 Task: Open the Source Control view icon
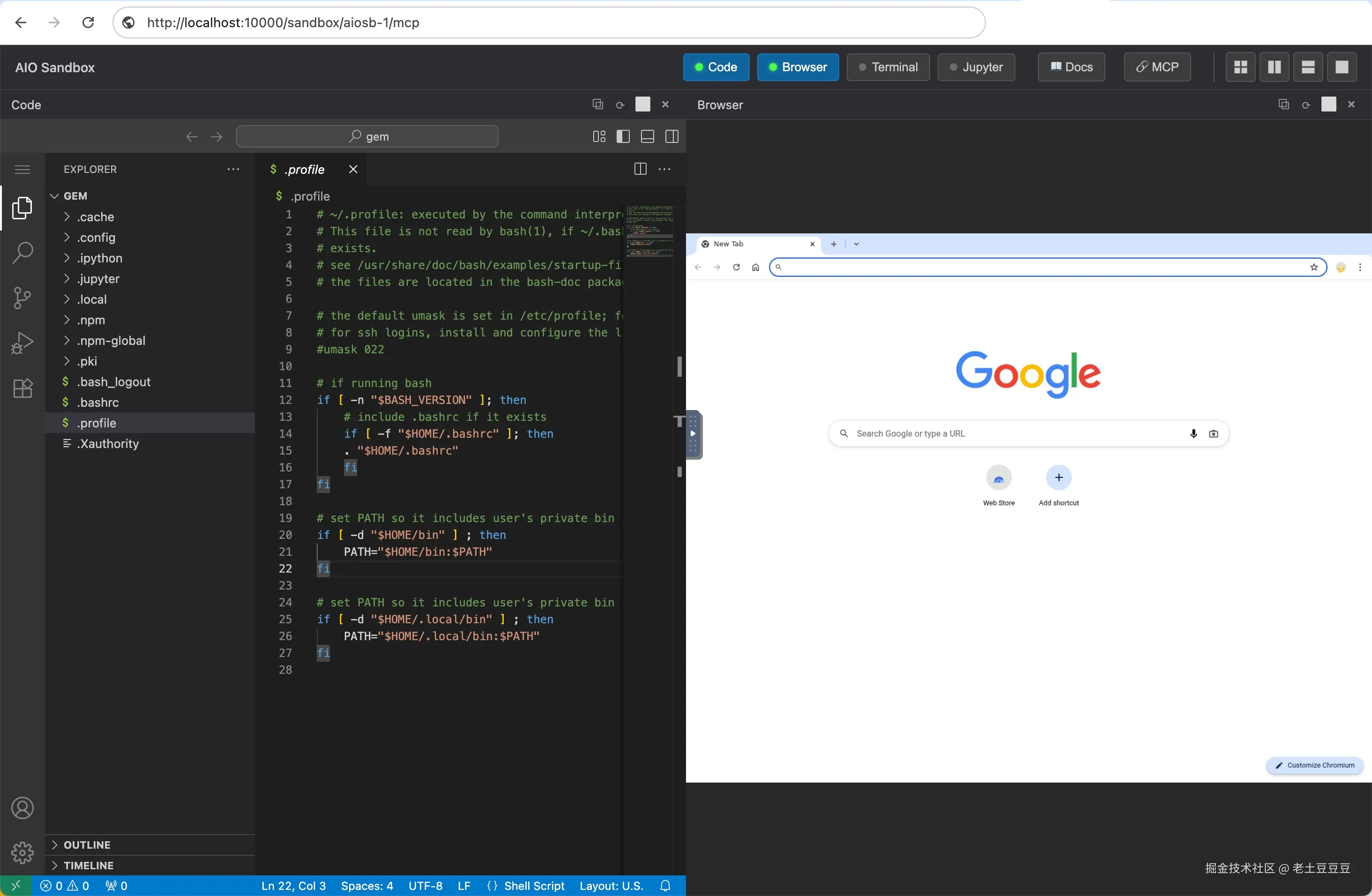22,298
